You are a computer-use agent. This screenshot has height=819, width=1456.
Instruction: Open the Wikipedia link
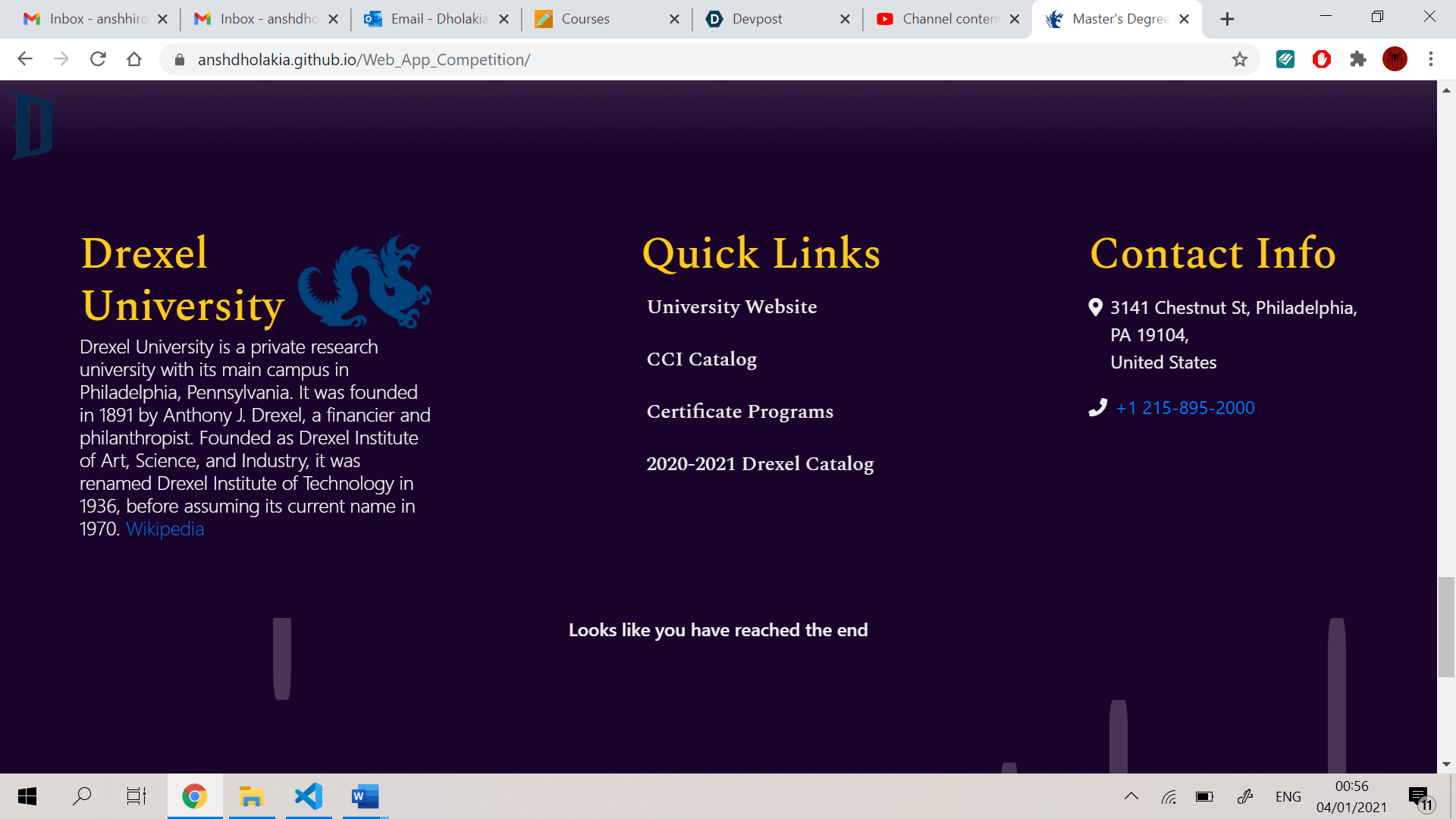[165, 529]
